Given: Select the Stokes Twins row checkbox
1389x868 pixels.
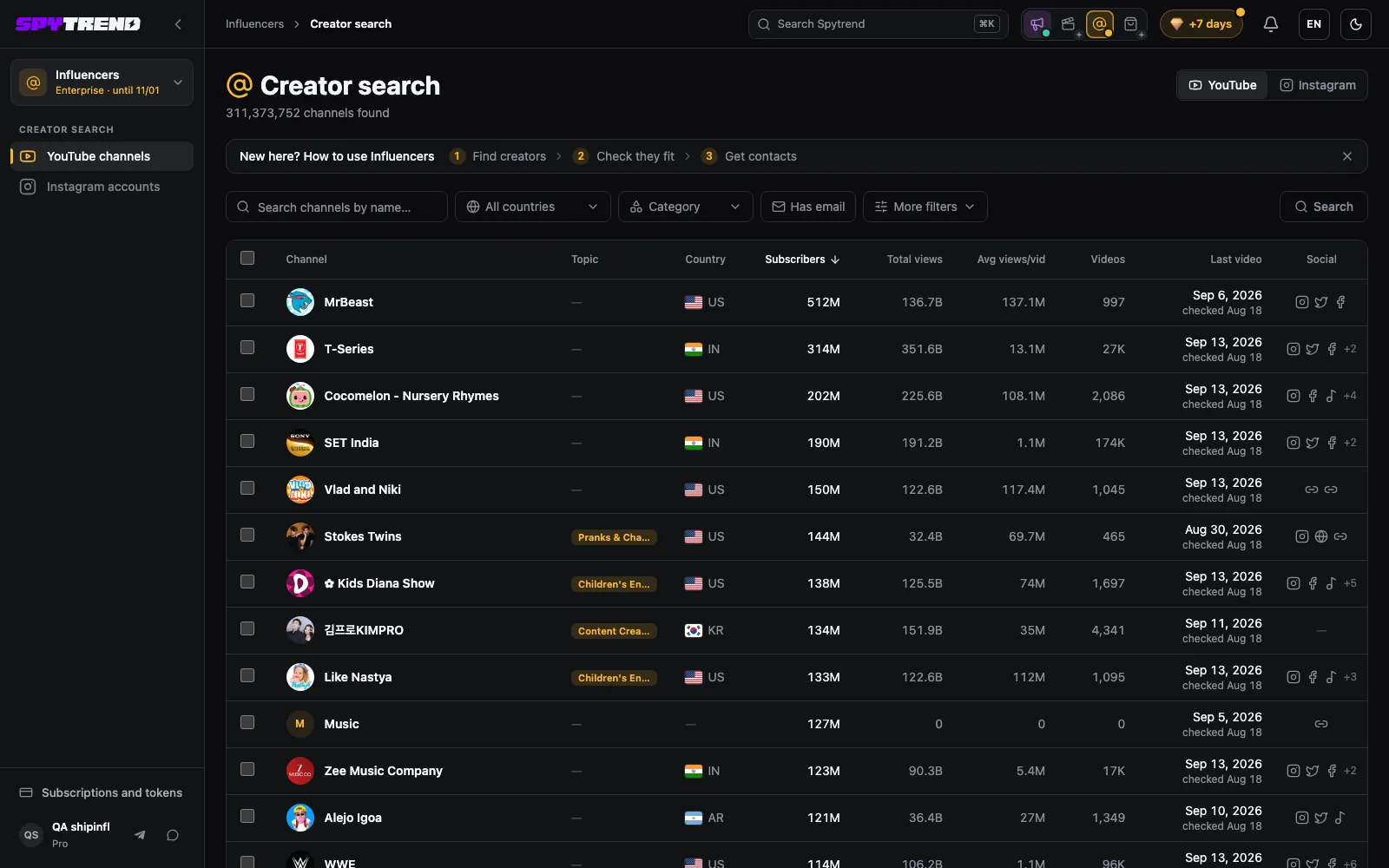Looking at the screenshot, I should point(247,535).
